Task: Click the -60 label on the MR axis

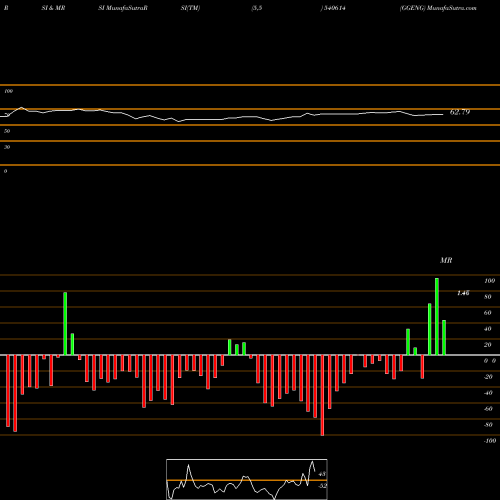Action: (x=488, y=409)
